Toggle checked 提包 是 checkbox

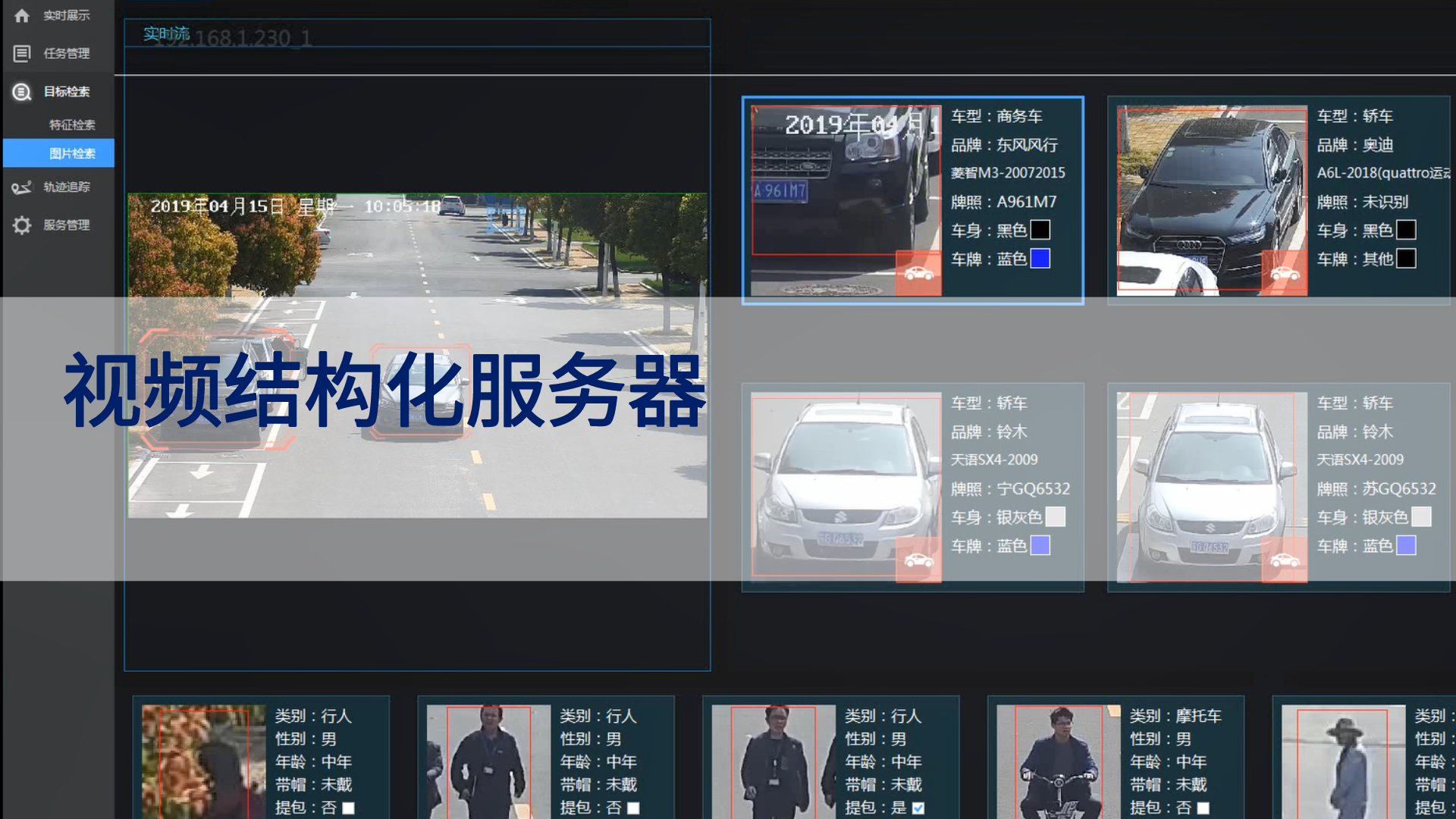[918, 808]
